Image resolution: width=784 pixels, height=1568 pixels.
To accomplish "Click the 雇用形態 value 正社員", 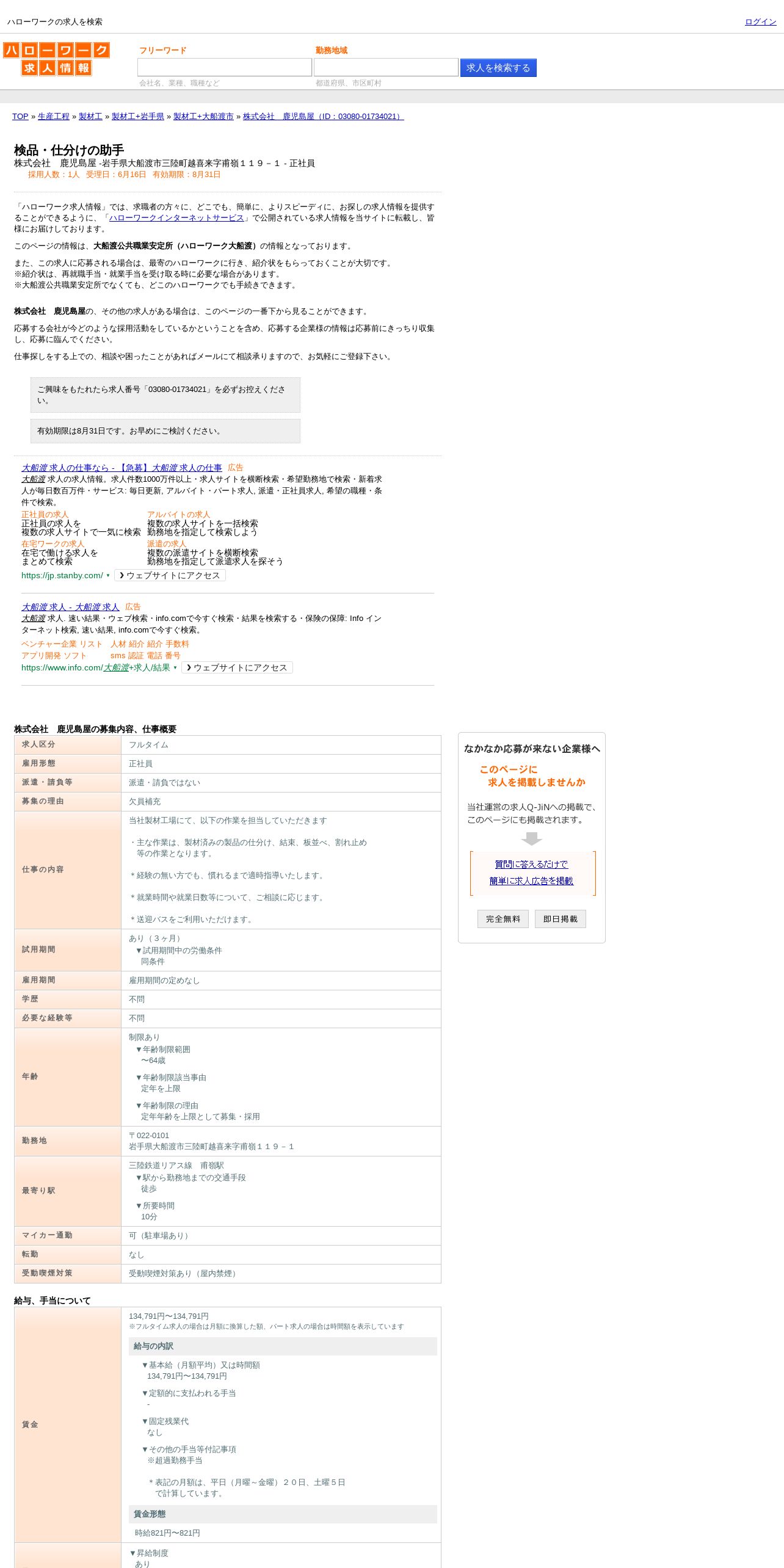I will [x=140, y=764].
